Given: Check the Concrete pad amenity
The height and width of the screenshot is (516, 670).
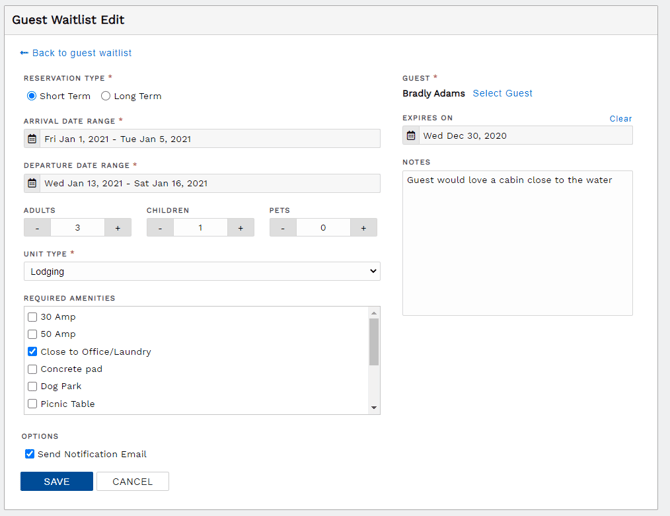Looking at the screenshot, I should point(32,369).
